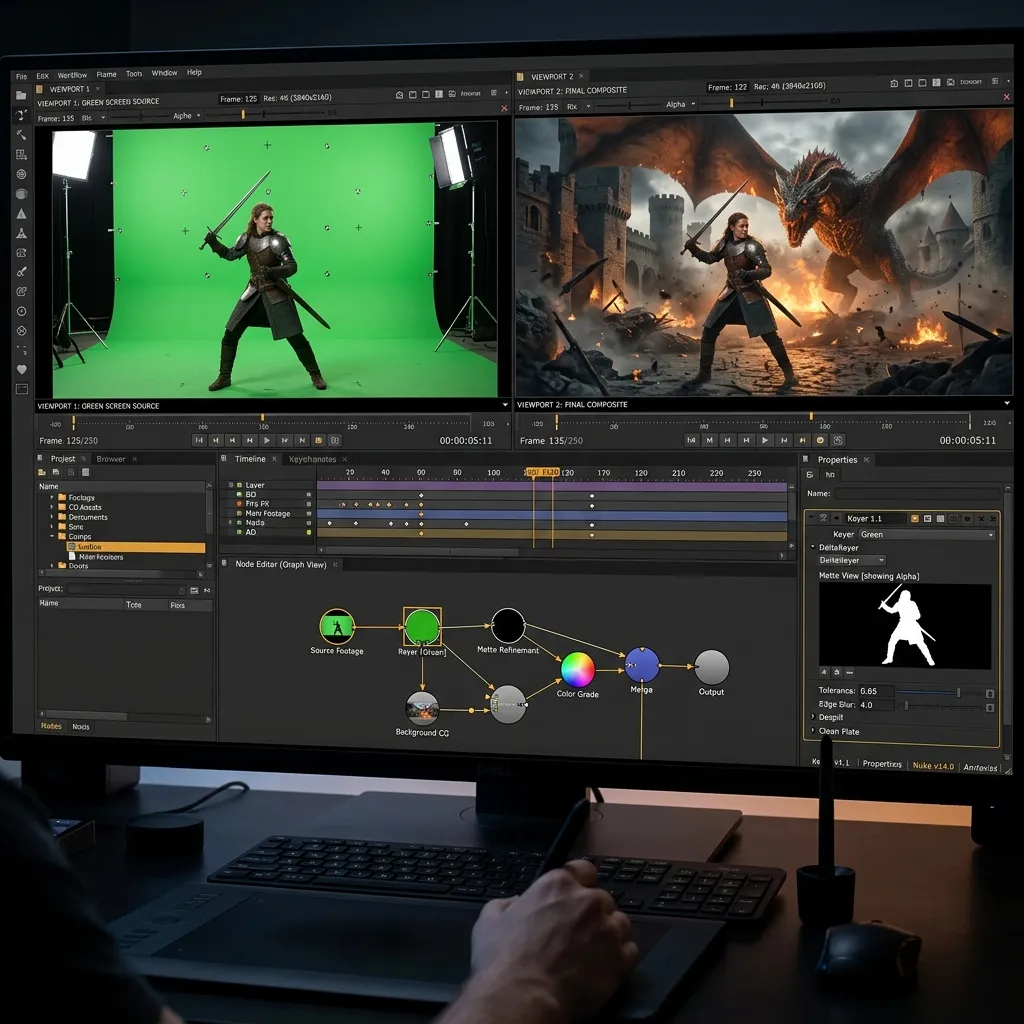Click the Nuke v14.0 status label
Image resolution: width=1024 pixels, height=1024 pixels.
tap(933, 766)
